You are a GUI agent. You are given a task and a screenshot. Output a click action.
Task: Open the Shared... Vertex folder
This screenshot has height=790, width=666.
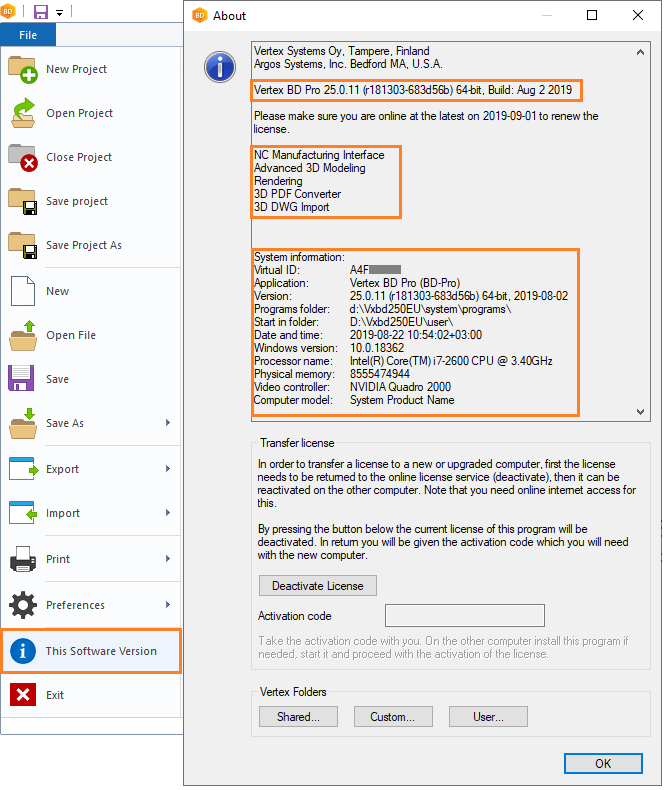tap(298, 717)
